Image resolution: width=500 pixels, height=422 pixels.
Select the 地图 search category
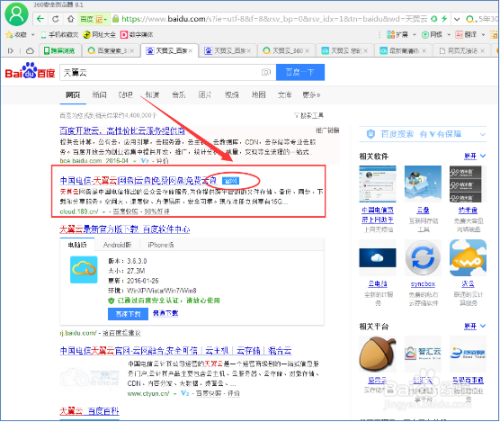[x=259, y=95]
